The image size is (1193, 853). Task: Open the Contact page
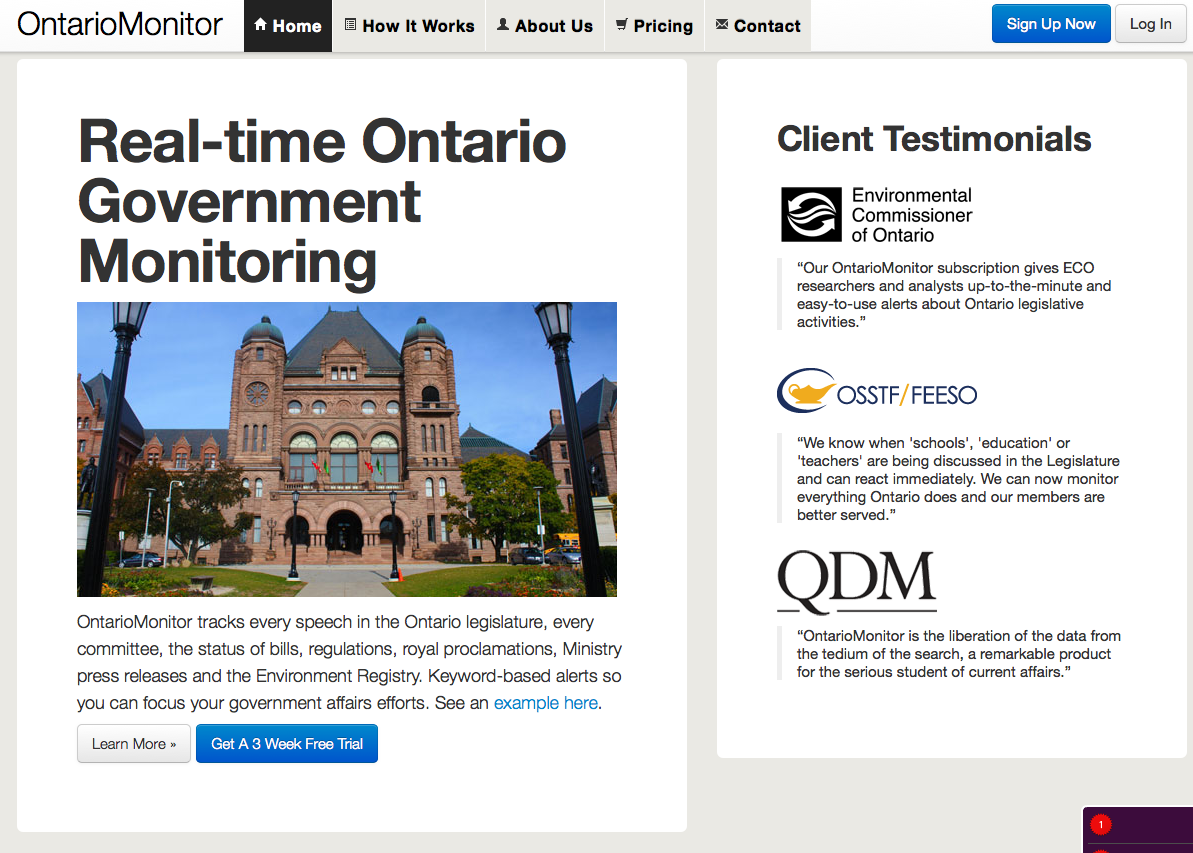click(758, 26)
